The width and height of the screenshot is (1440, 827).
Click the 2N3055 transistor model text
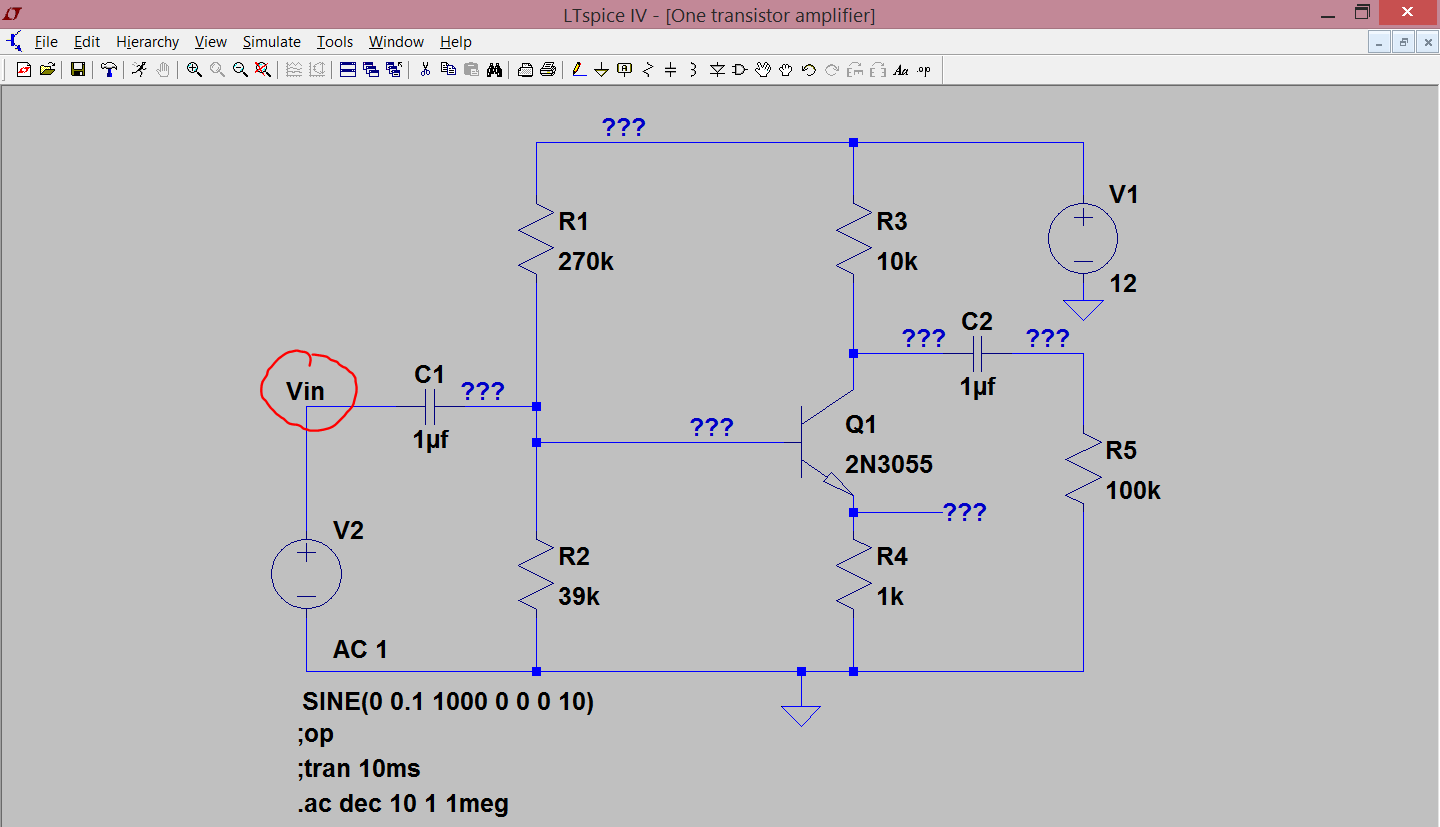coord(889,465)
